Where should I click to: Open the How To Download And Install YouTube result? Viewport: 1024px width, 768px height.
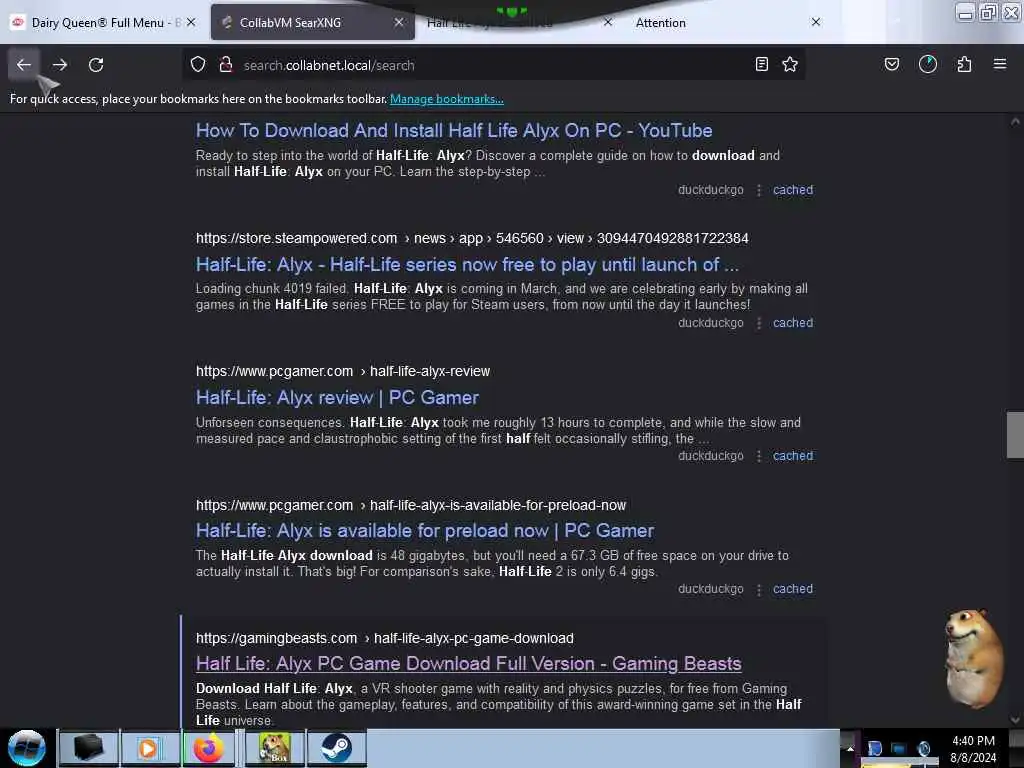click(x=454, y=131)
